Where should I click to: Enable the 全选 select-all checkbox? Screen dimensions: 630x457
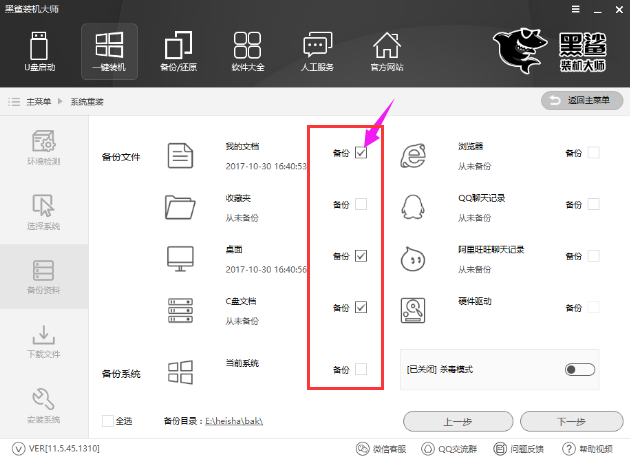tap(108, 420)
